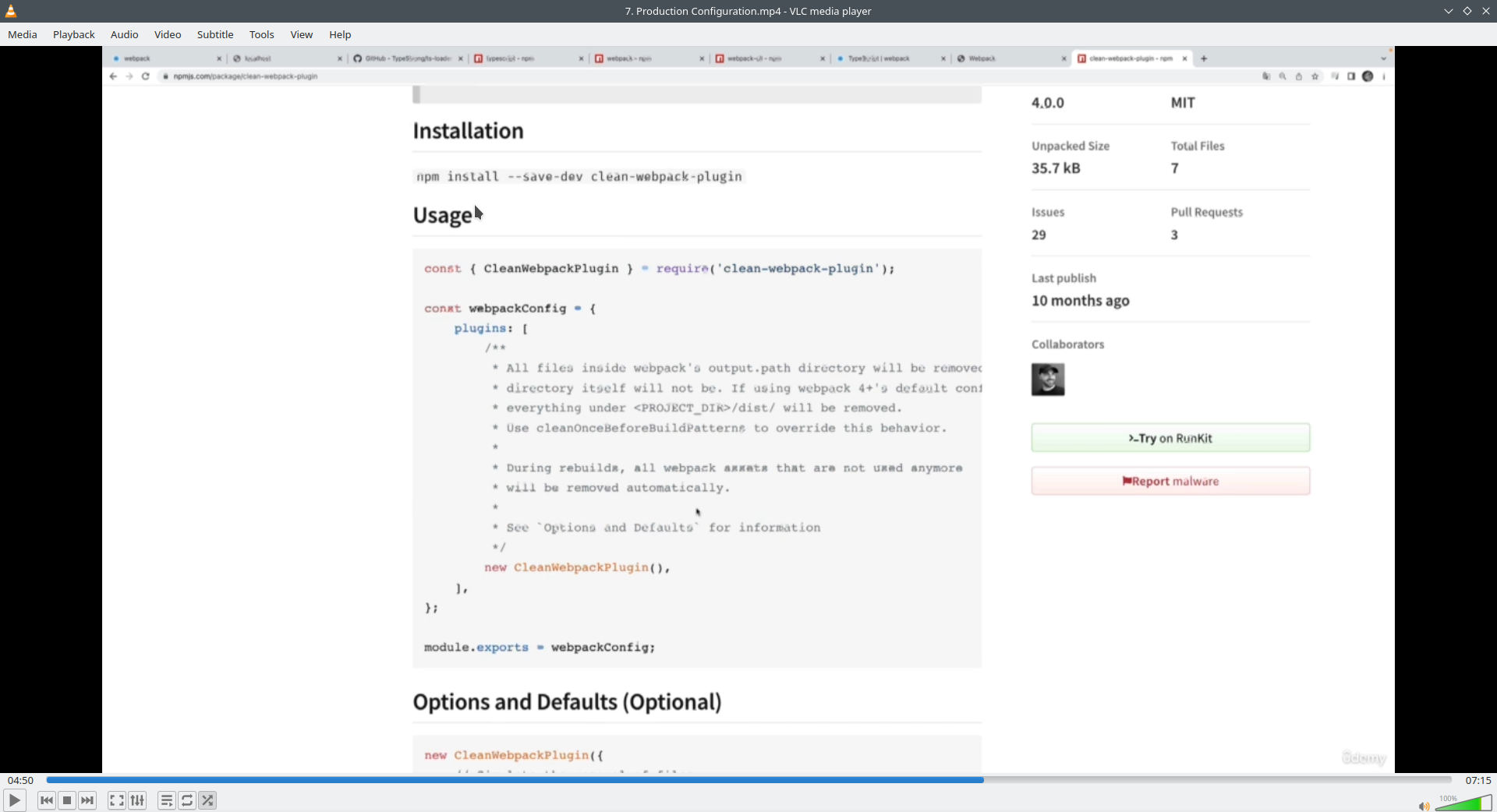Click the bookmark star icon
The height and width of the screenshot is (812, 1497).
(1315, 76)
